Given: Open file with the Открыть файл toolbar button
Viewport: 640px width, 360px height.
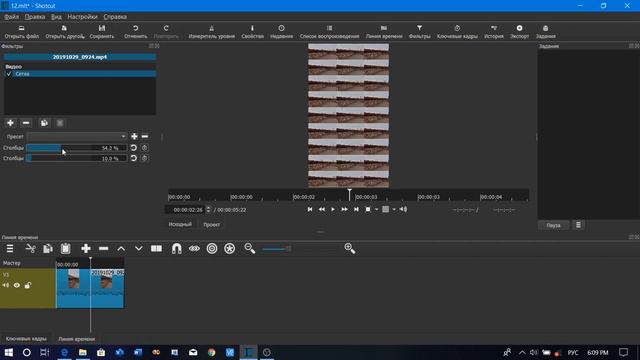Looking at the screenshot, I should click(x=21, y=32).
